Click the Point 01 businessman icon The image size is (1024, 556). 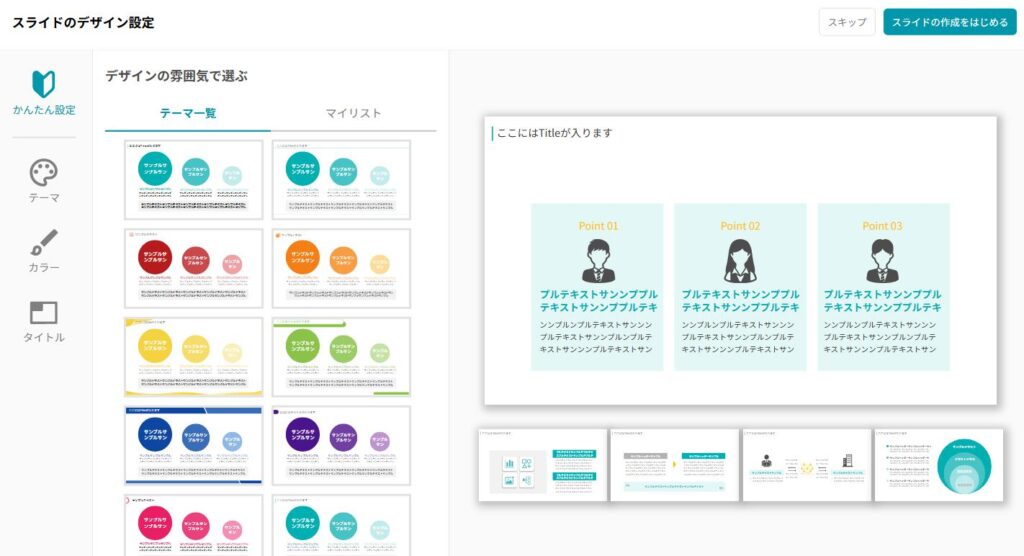pyautogui.click(x=598, y=261)
